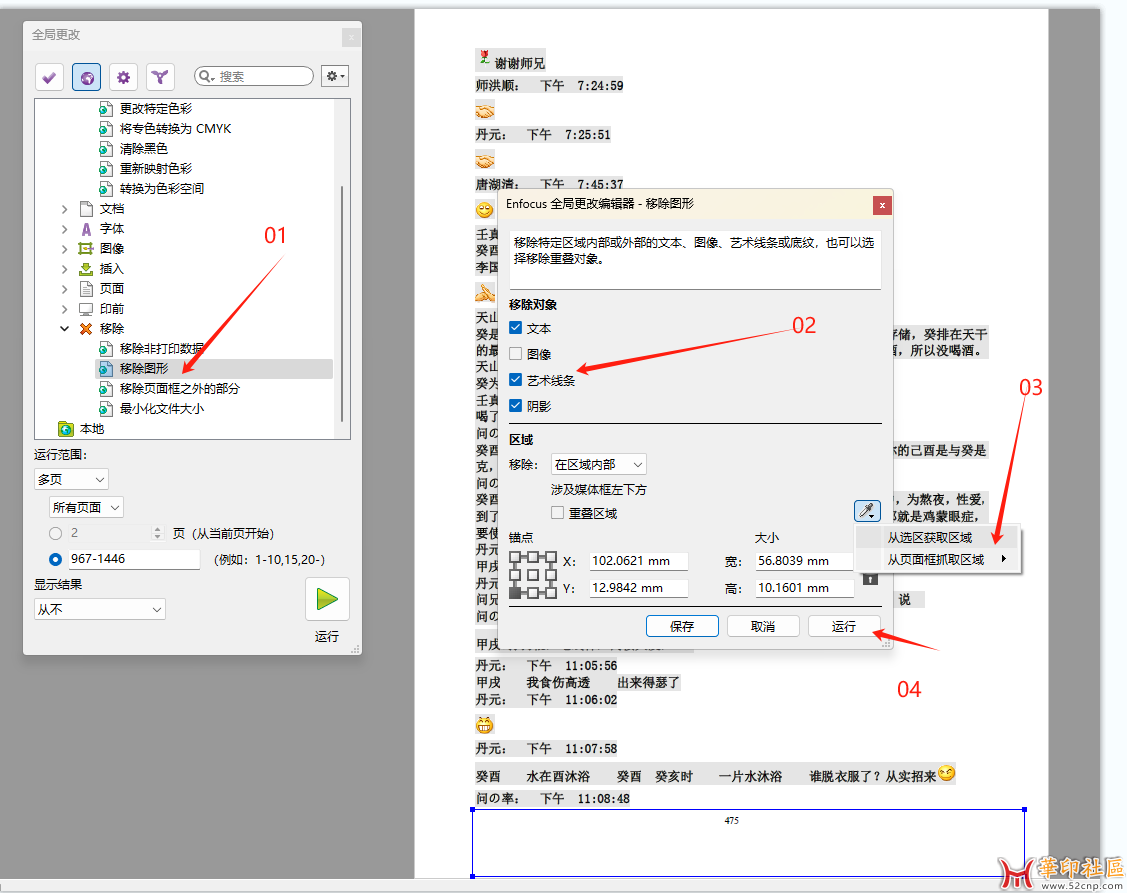
Task: Click the bottom-left anchor point in grid
Action: coord(515,593)
